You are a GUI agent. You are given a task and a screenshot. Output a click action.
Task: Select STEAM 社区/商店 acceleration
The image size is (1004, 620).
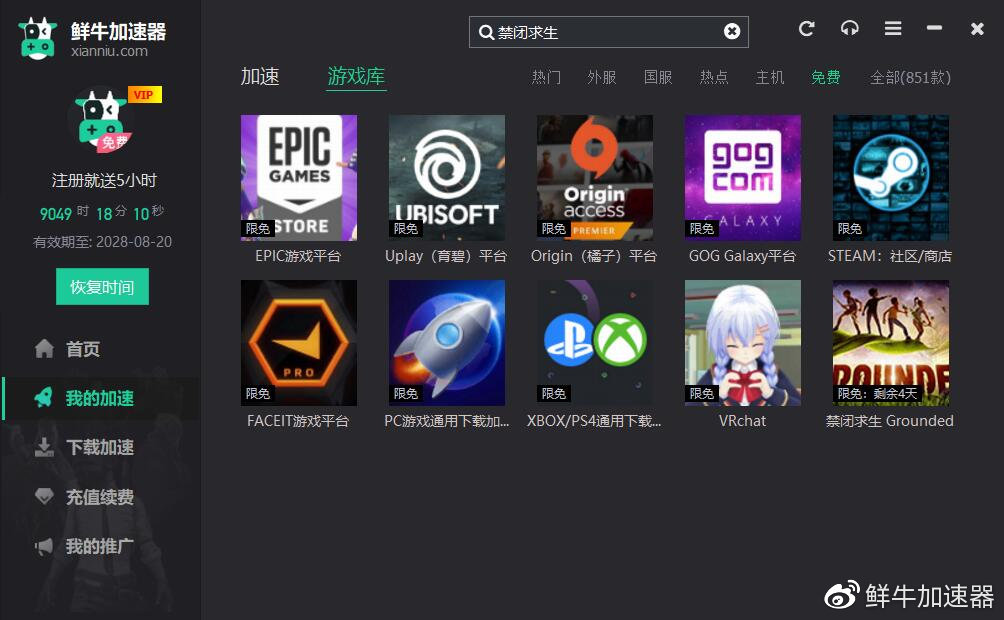890,178
